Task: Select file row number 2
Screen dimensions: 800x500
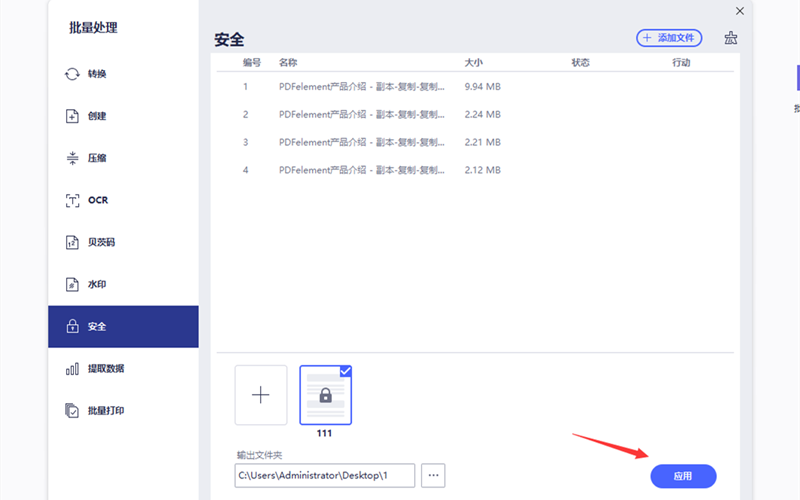Action: [x=475, y=114]
